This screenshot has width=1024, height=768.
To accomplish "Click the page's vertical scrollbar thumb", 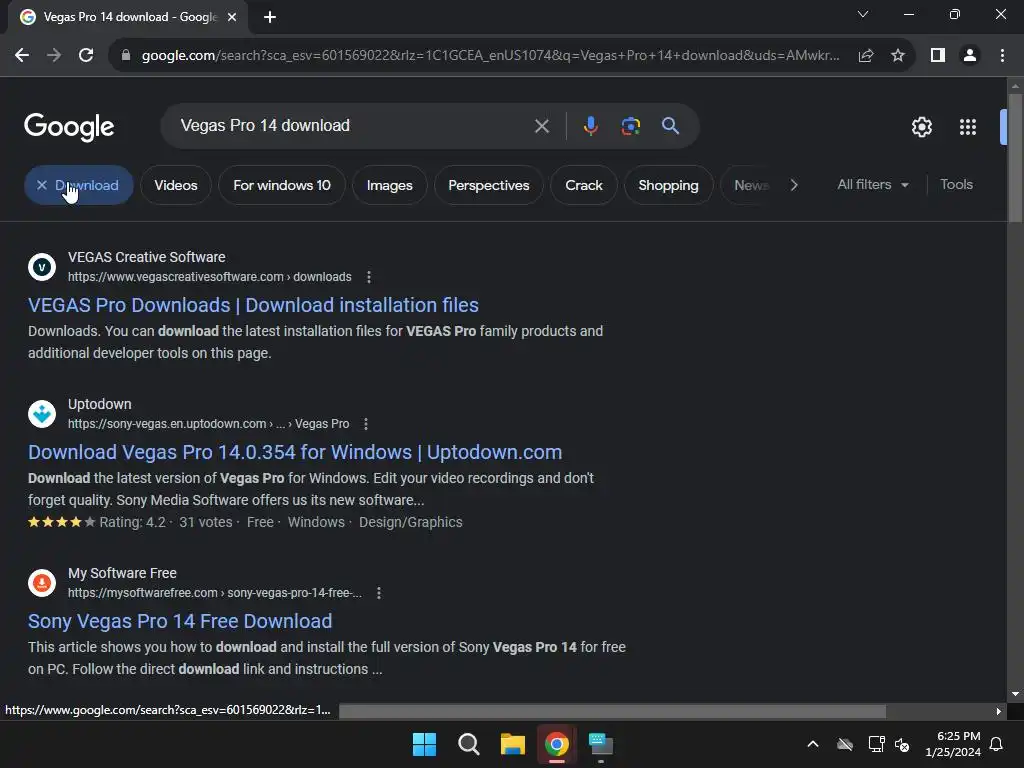I will pyautogui.click(x=1015, y=158).
